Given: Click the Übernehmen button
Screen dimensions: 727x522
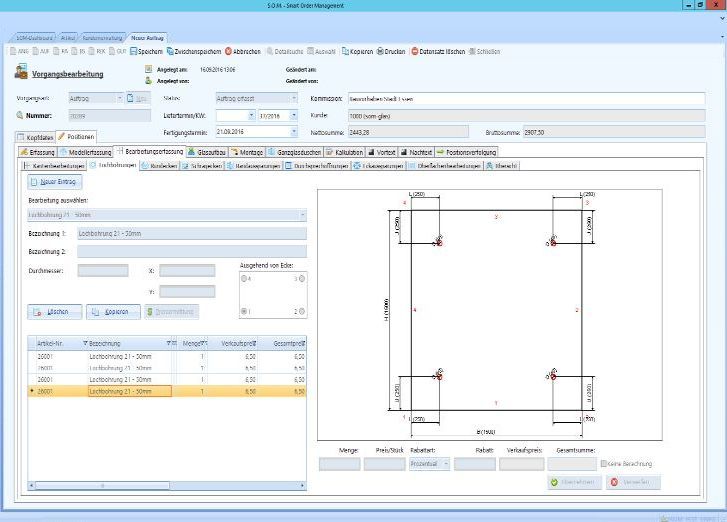Looking at the screenshot, I should 574,482.
